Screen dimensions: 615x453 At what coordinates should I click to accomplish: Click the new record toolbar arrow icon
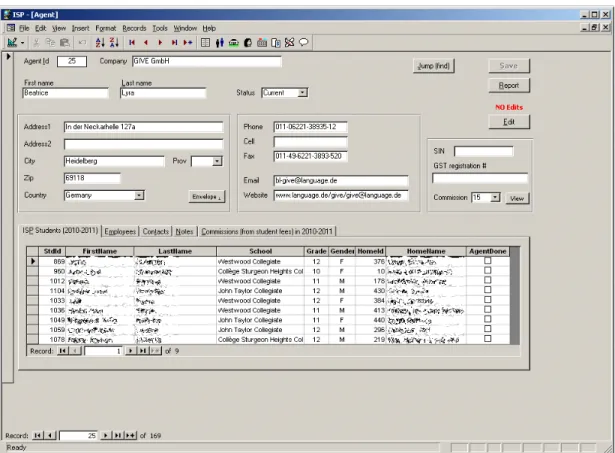pyautogui.click(x=188, y=42)
